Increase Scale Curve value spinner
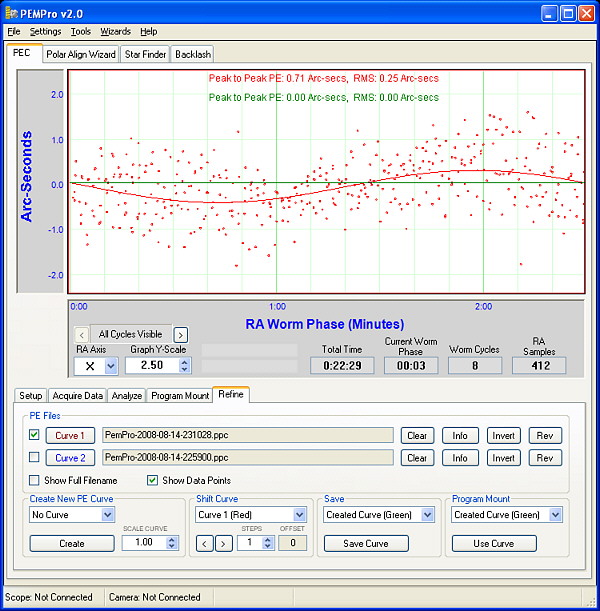The height and width of the screenshot is (611, 600). 172,539
